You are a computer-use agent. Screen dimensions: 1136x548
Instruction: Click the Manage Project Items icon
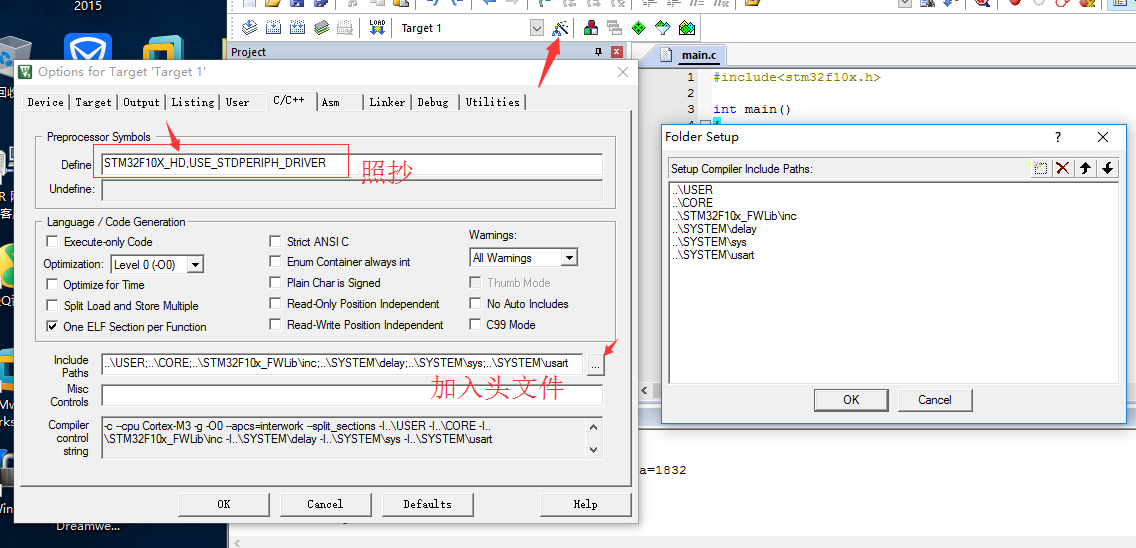(590, 28)
